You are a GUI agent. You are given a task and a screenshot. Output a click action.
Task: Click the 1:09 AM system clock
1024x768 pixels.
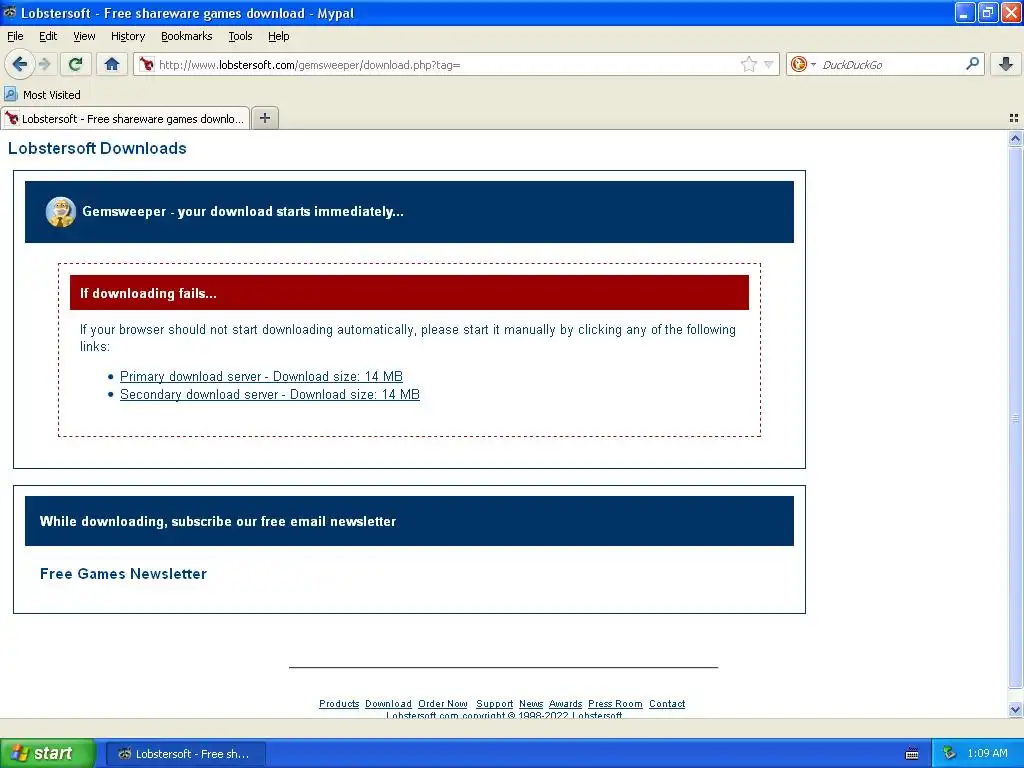click(x=987, y=753)
